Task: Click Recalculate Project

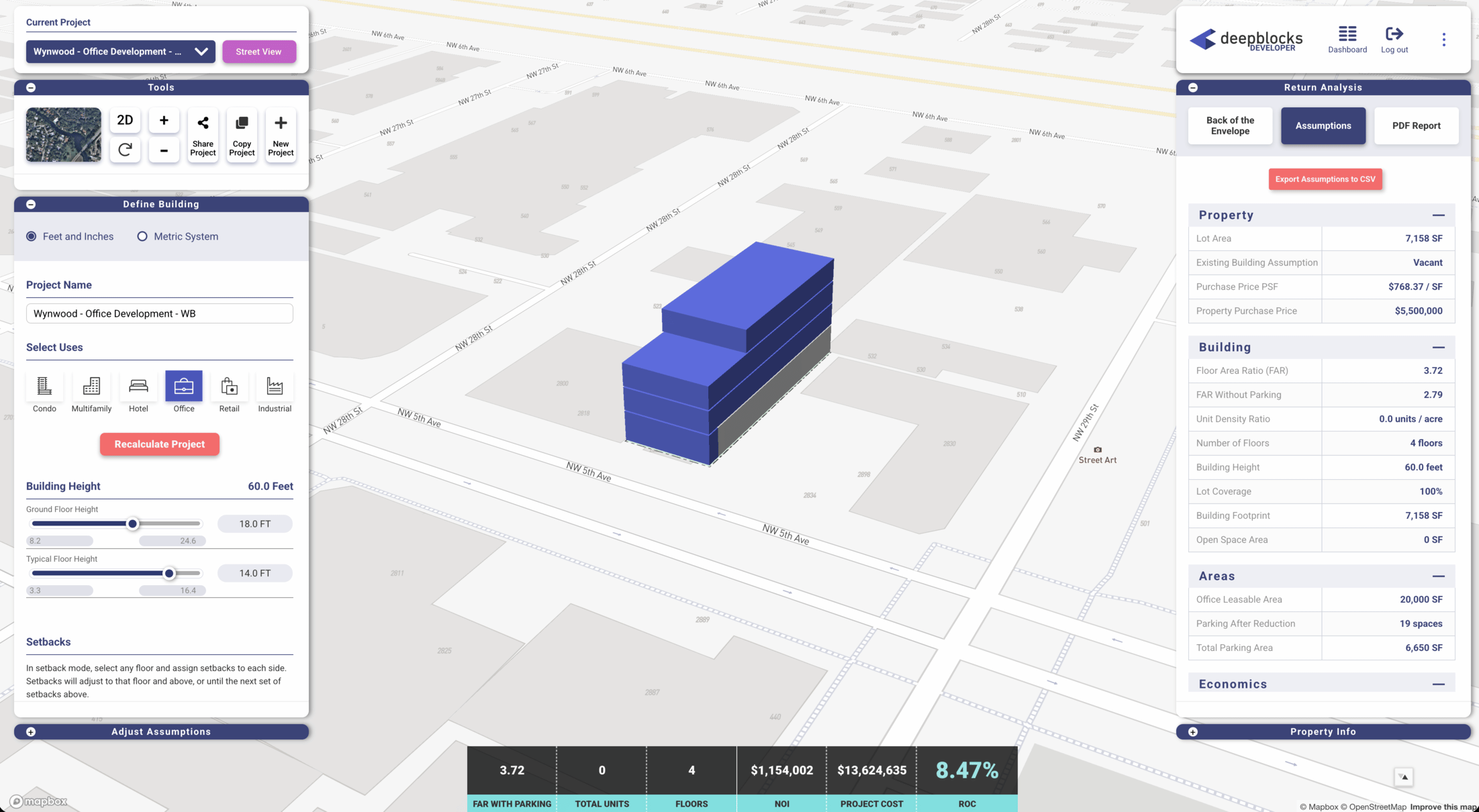Action: (160, 444)
